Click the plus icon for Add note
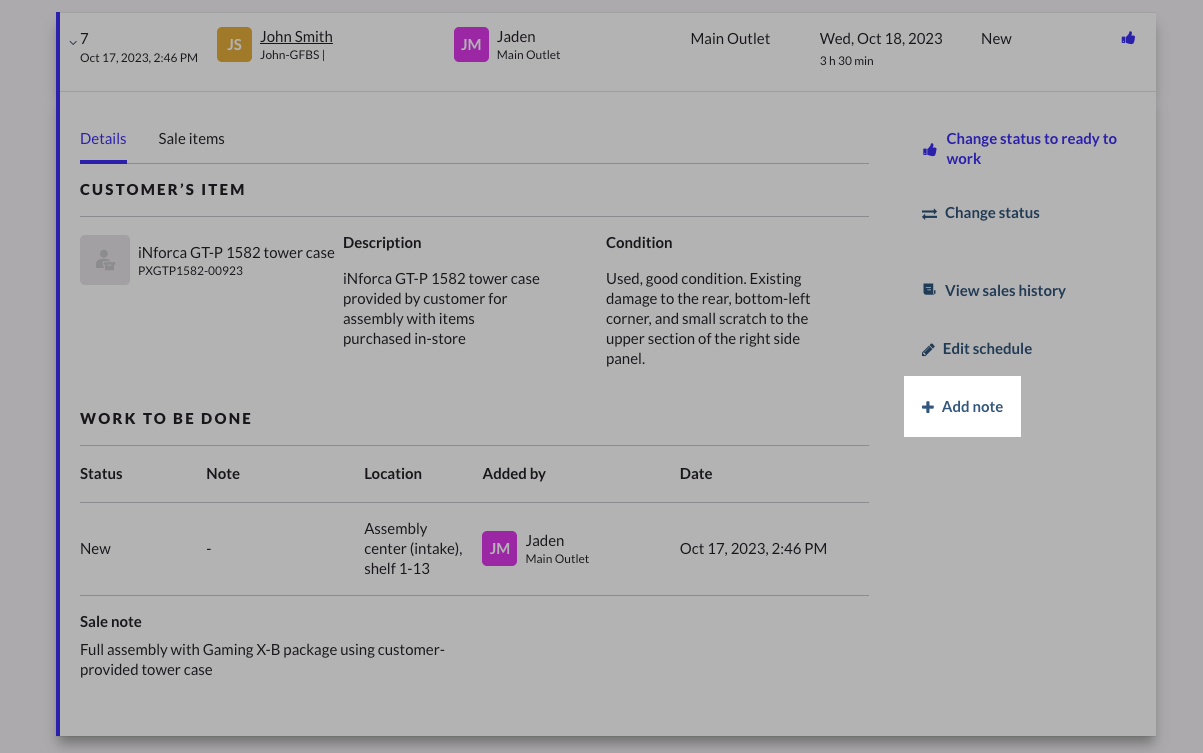Screen dimensions: 1203x753 (928, 407)
